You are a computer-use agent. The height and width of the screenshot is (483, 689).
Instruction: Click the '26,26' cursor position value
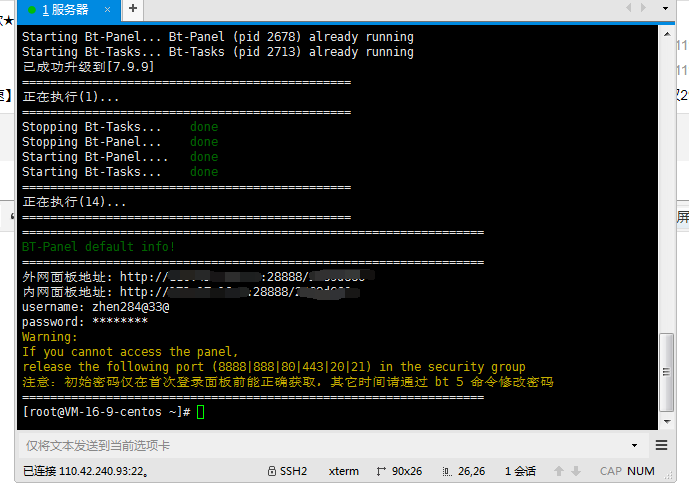(x=471, y=472)
